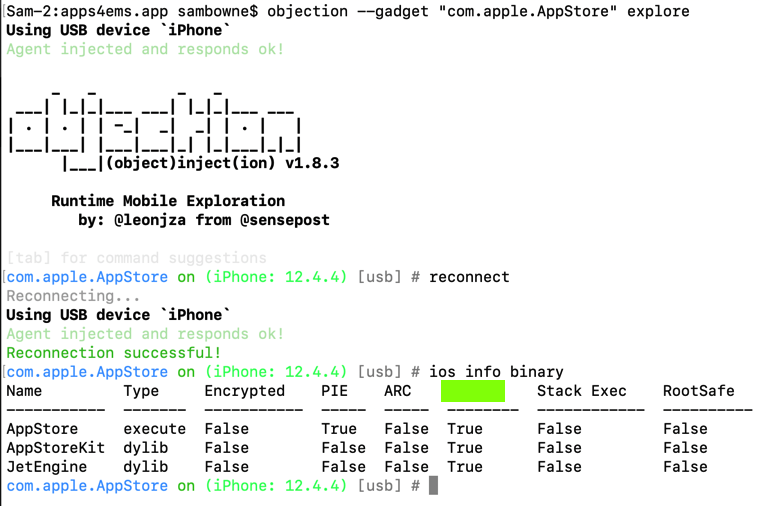The image size is (766, 506).
Task: Click the 'PIE' column header
Action: point(334,391)
